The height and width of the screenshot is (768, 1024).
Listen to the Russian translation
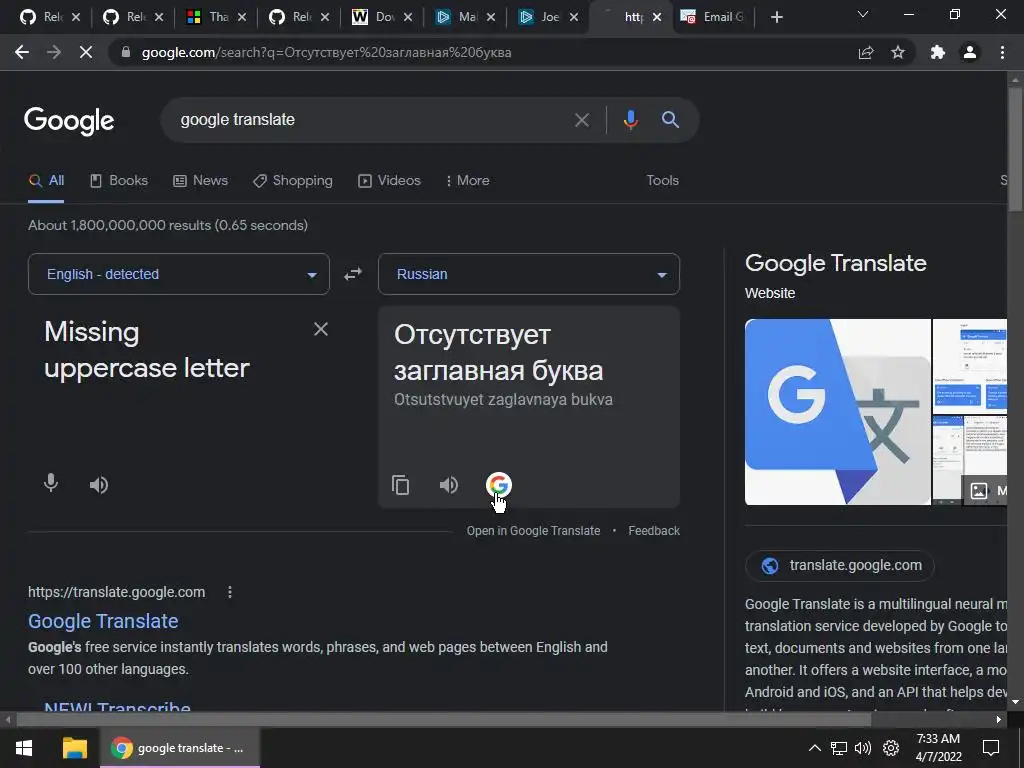(x=449, y=485)
